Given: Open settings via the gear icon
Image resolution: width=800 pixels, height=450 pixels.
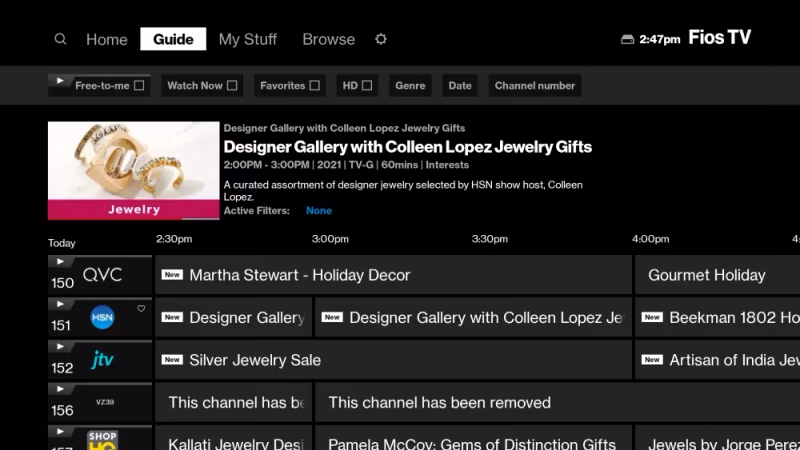Looking at the screenshot, I should tap(380, 39).
